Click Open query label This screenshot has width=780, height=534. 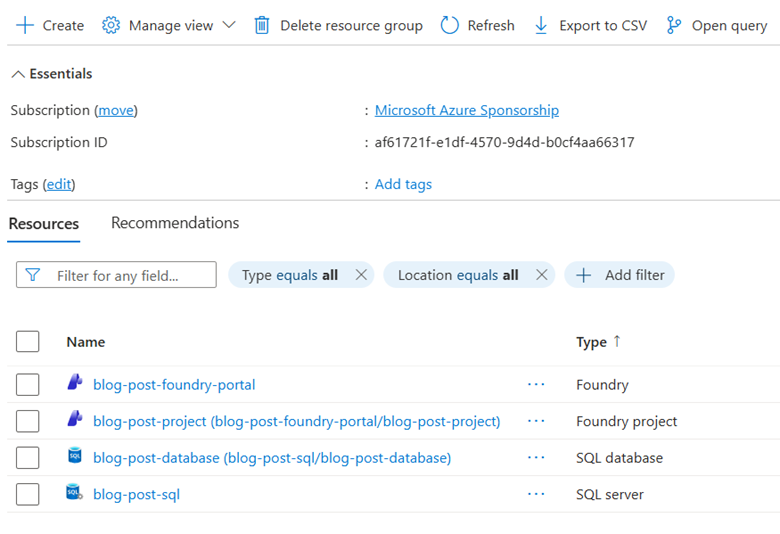[x=729, y=25]
